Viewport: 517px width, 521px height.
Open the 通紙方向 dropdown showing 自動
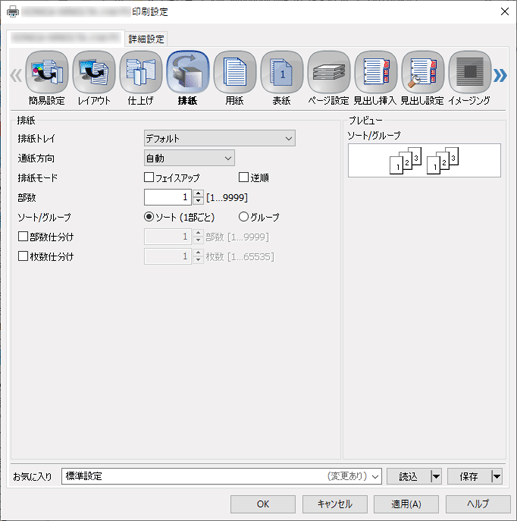[189, 158]
